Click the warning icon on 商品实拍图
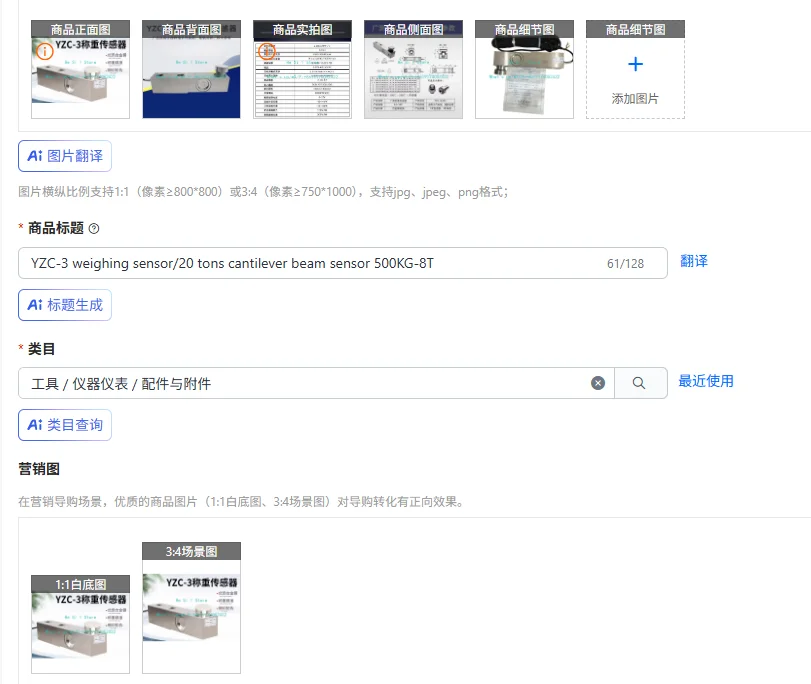This screenshot has height=684, width=811. click(x=266, y=51)
